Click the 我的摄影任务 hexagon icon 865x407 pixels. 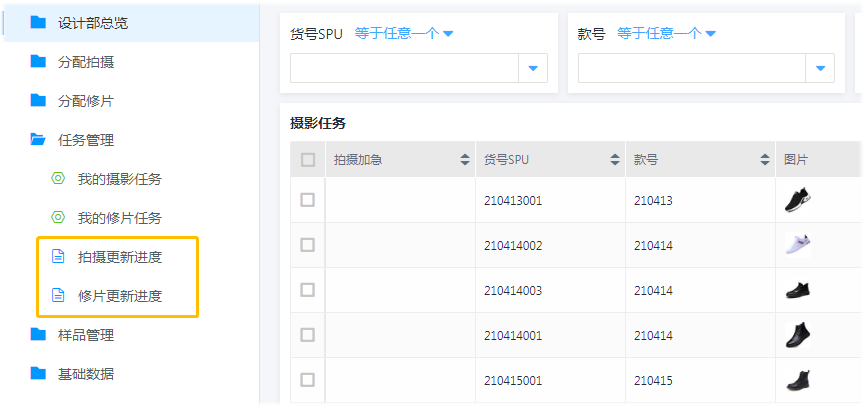[58, 179]
